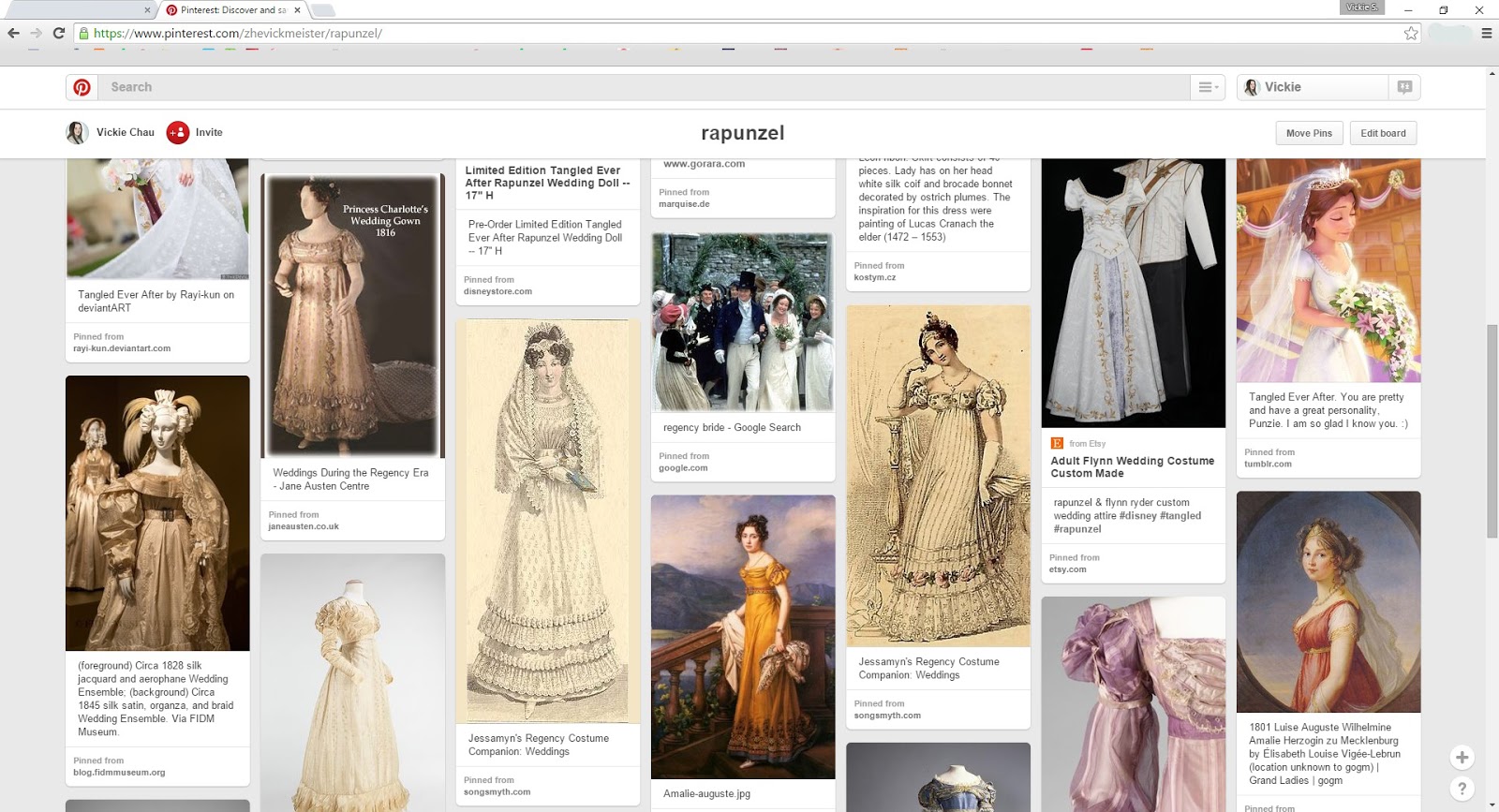Click the Pinterest logo icon
Viewport: 1499px width, 812px height.
(82, 87)
